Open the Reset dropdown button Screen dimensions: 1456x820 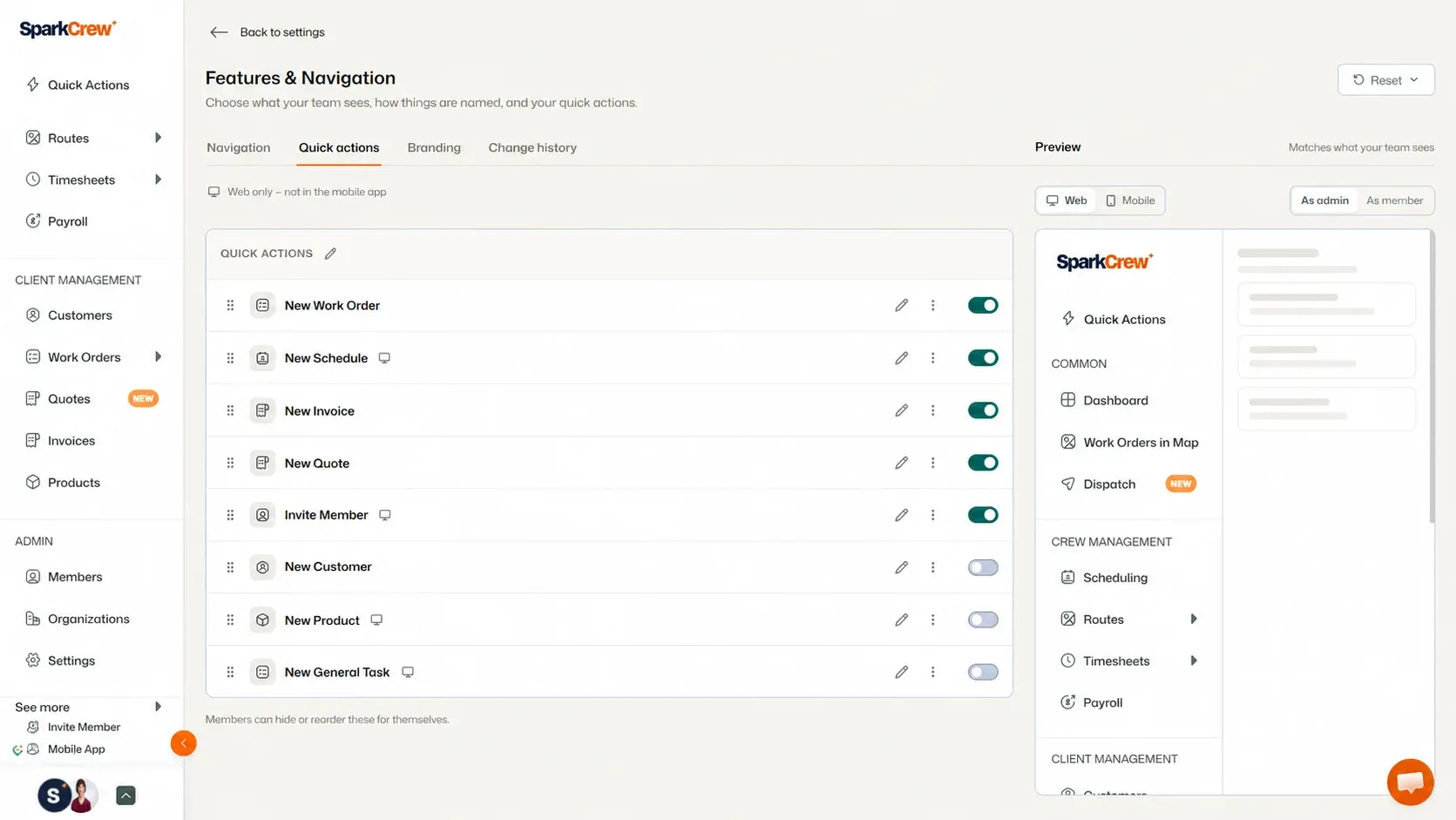click(1385, 80)
